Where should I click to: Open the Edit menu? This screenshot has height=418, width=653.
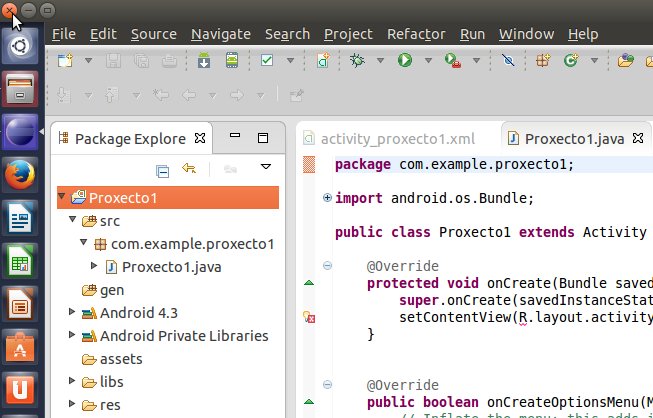click(103, 34)
